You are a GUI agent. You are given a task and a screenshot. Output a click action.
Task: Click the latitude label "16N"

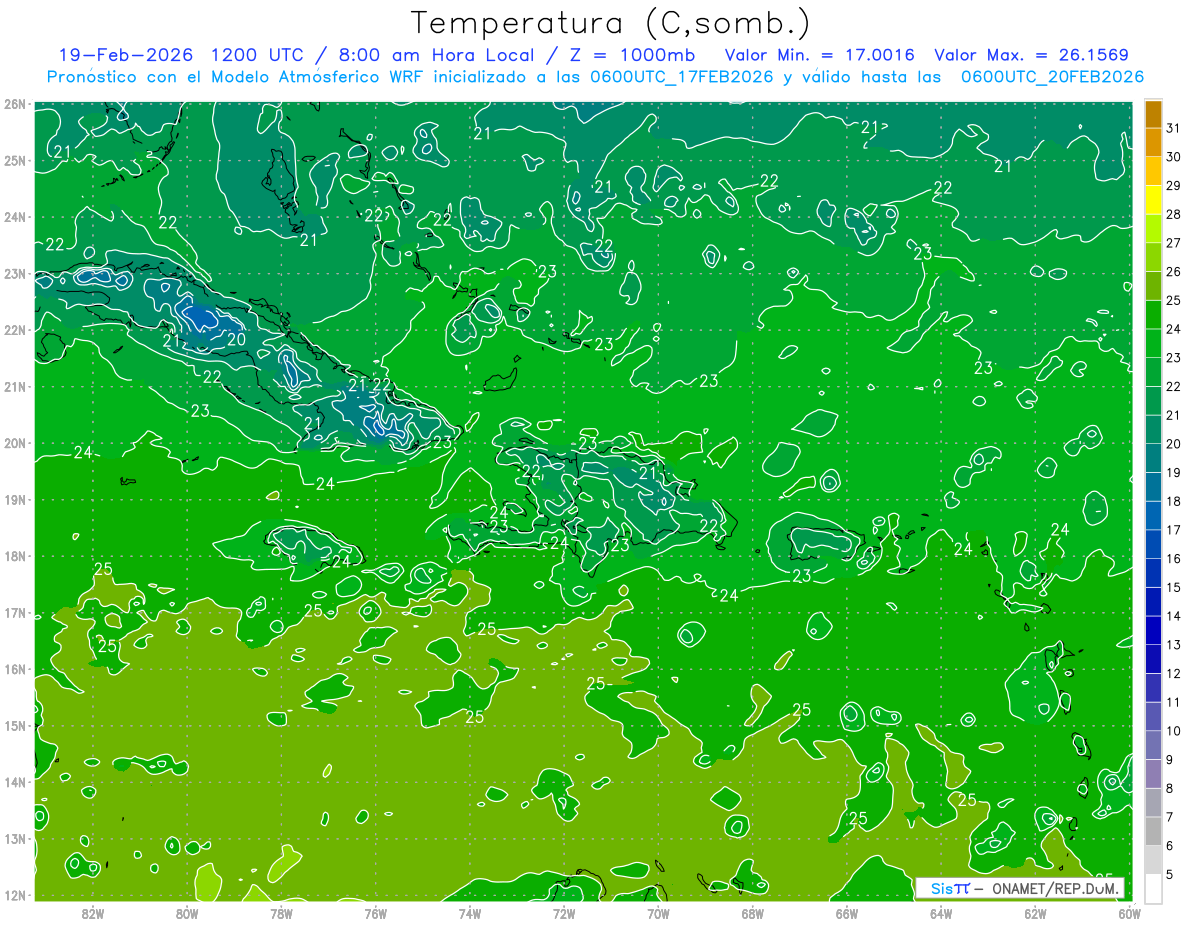point(14,669)
